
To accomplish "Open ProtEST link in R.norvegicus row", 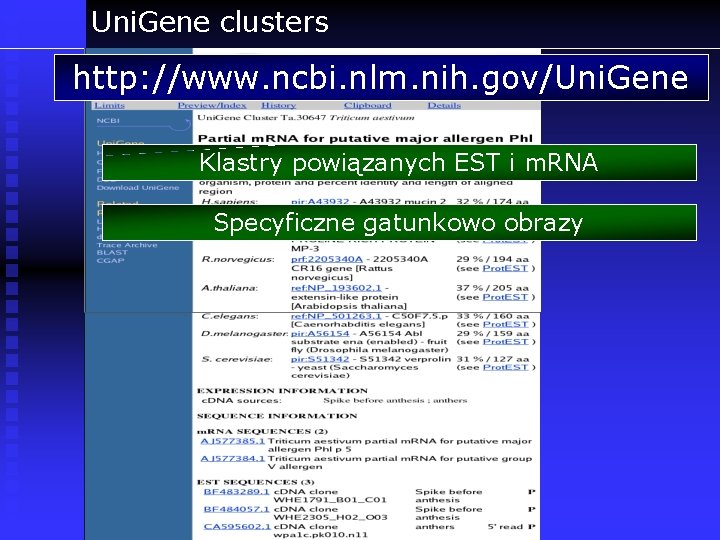I will 505,268.
